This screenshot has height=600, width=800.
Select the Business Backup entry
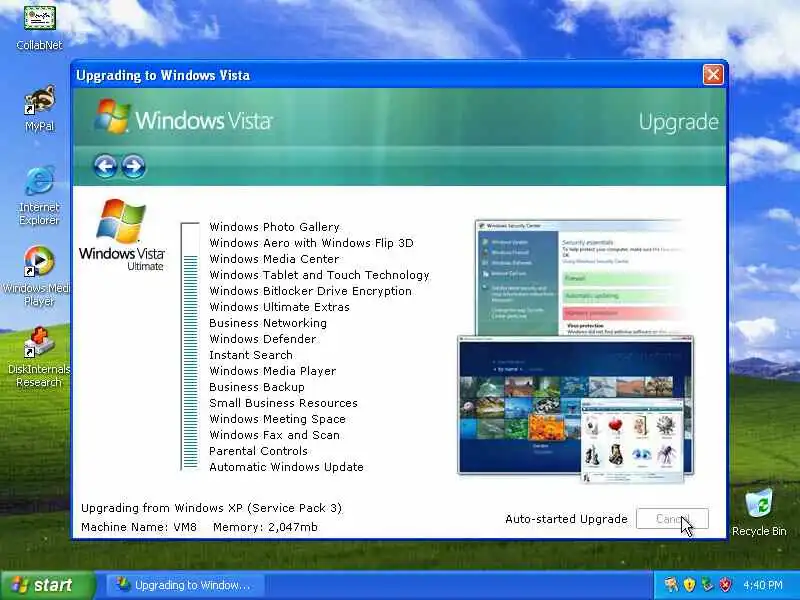257,387
